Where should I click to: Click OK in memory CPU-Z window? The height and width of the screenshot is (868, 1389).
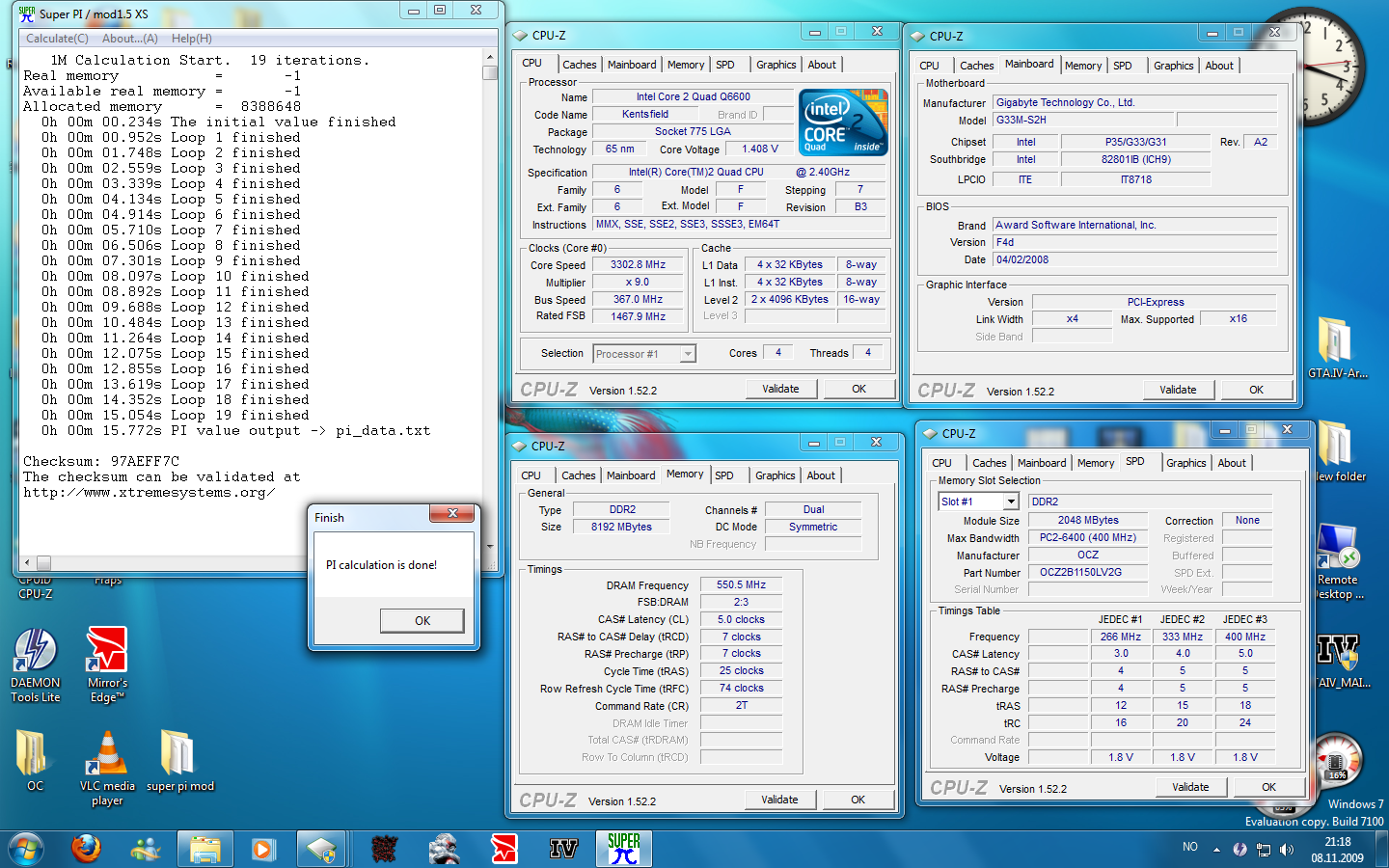pos(858,800)
